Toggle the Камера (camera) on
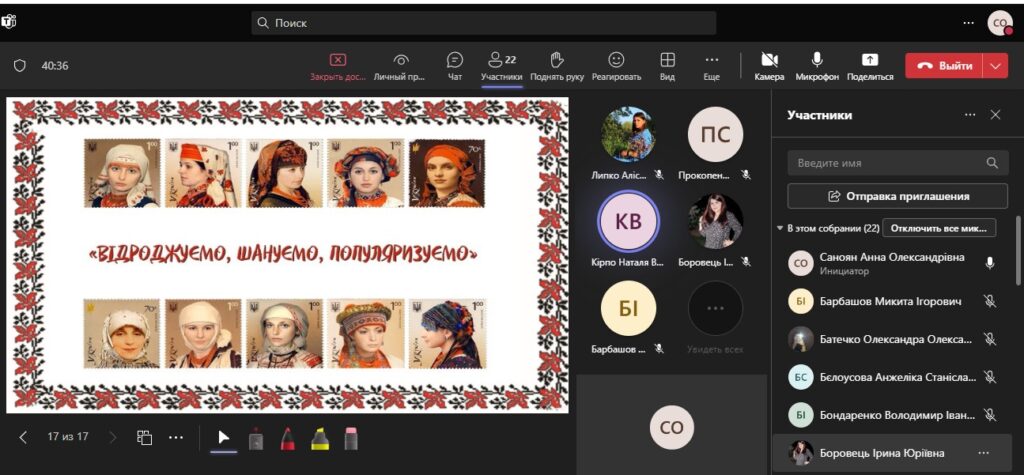Screen dimensions: 1024x475 769,60
